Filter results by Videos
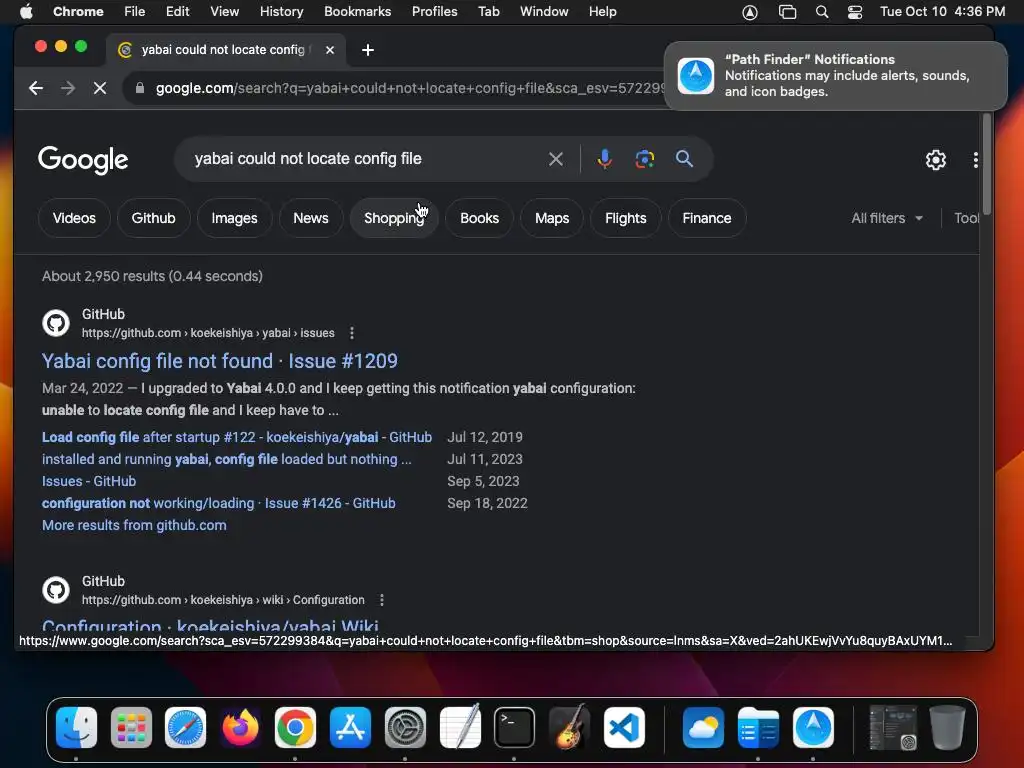Viewport: 1024px width, 768px height. coord(74,218)
